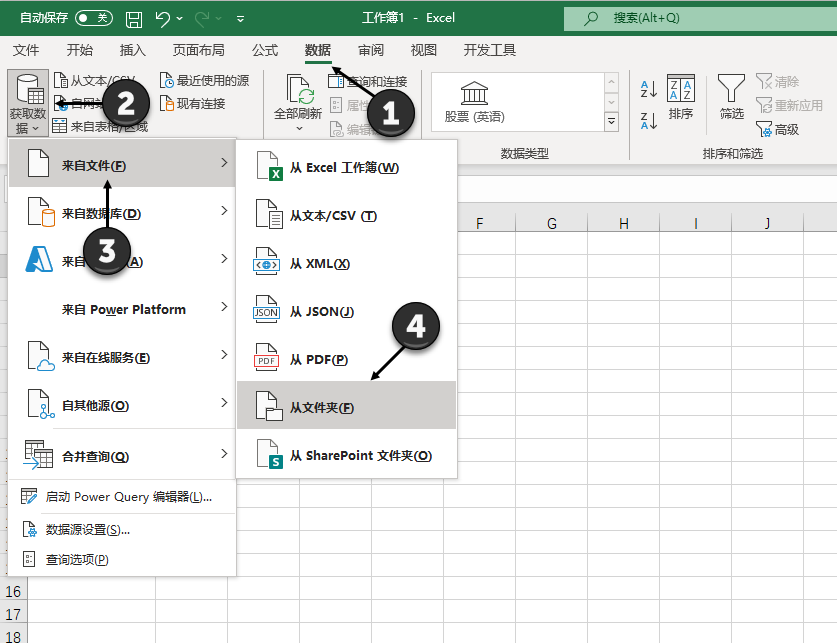The height and width of the screenshot is (643, 837).
Task: Open 来自 Power Platform submenu
Action: click(122, 307)
